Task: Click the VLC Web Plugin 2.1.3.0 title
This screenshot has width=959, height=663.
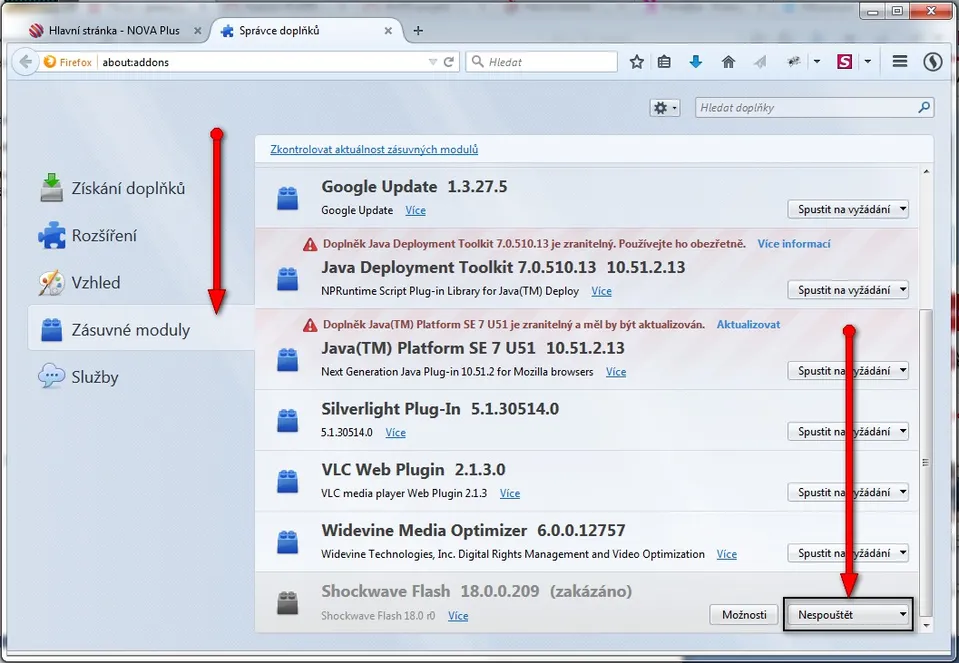Action: tap(413, 469)
